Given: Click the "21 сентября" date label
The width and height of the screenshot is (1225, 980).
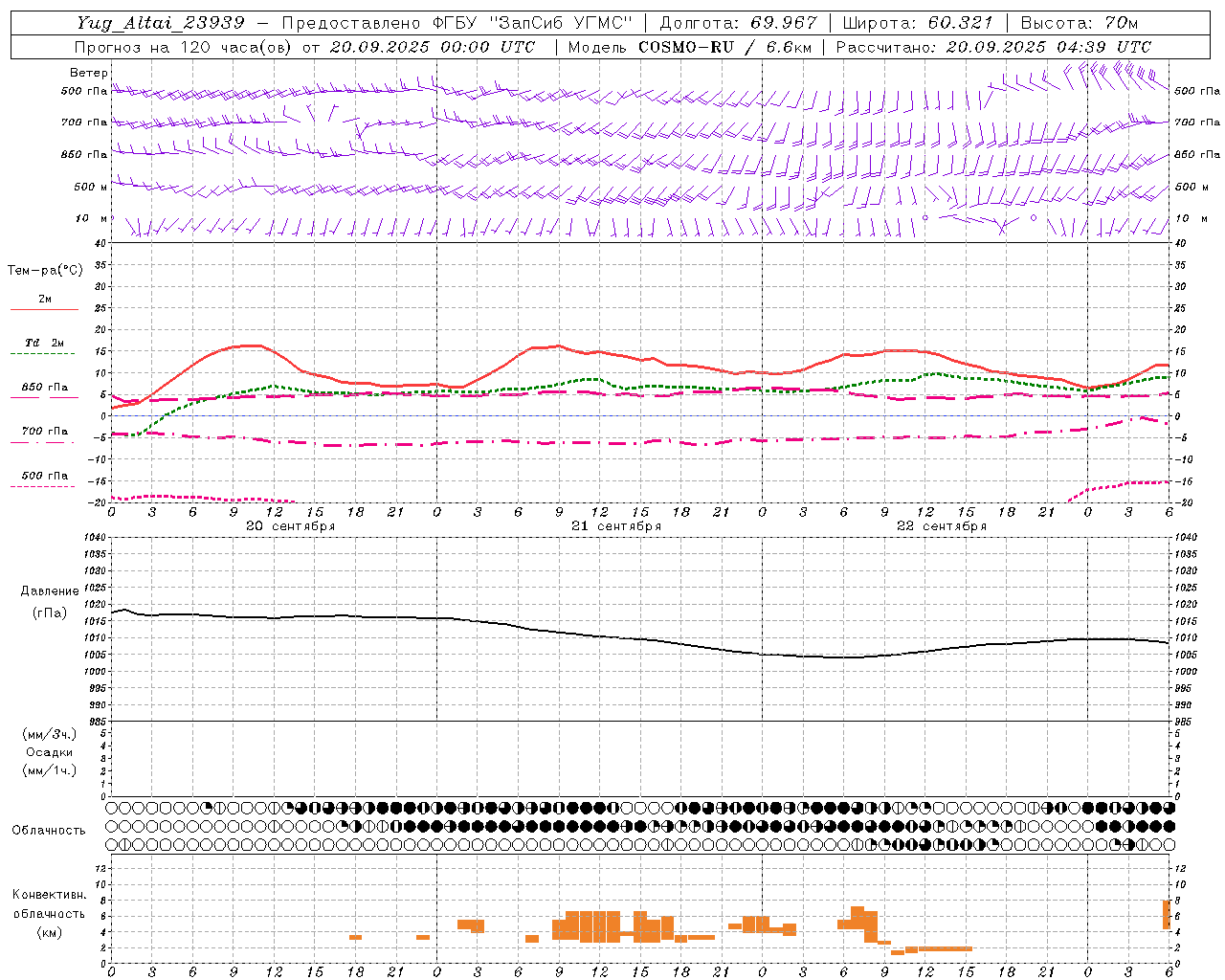Looking at the screenshot, I should pos(615,526).
